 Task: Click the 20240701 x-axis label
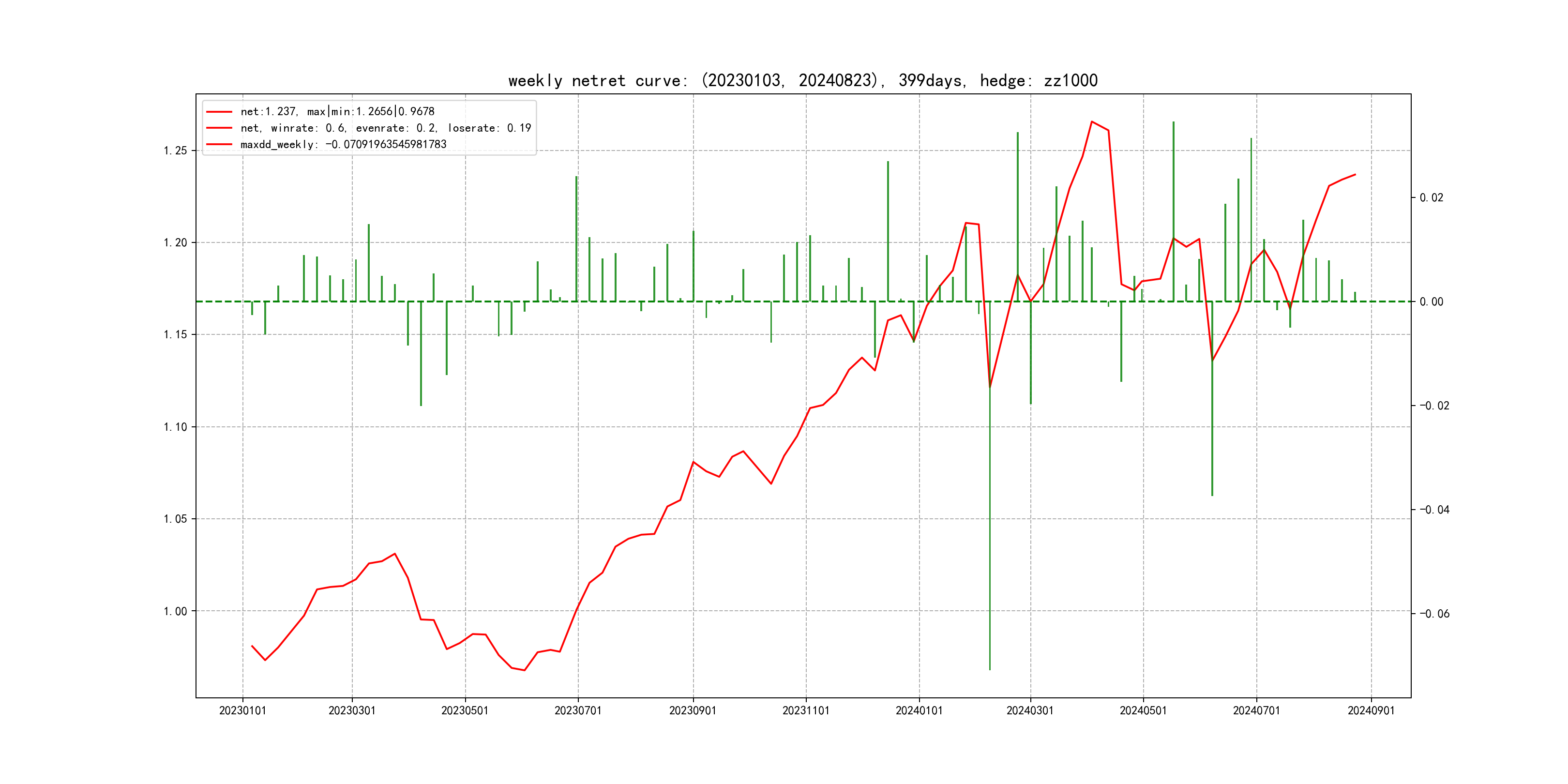point(1256,710)
